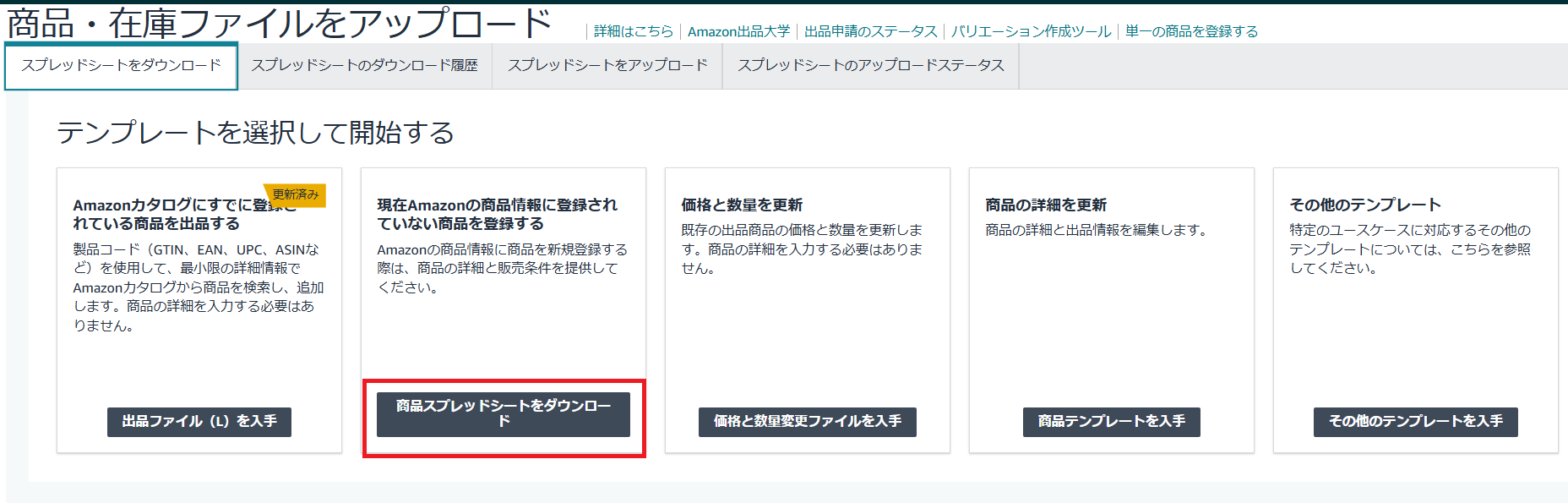Click the 更新済み badge on the first card
This screenshot has height=503, width=1568.
[x=295, y=195]
